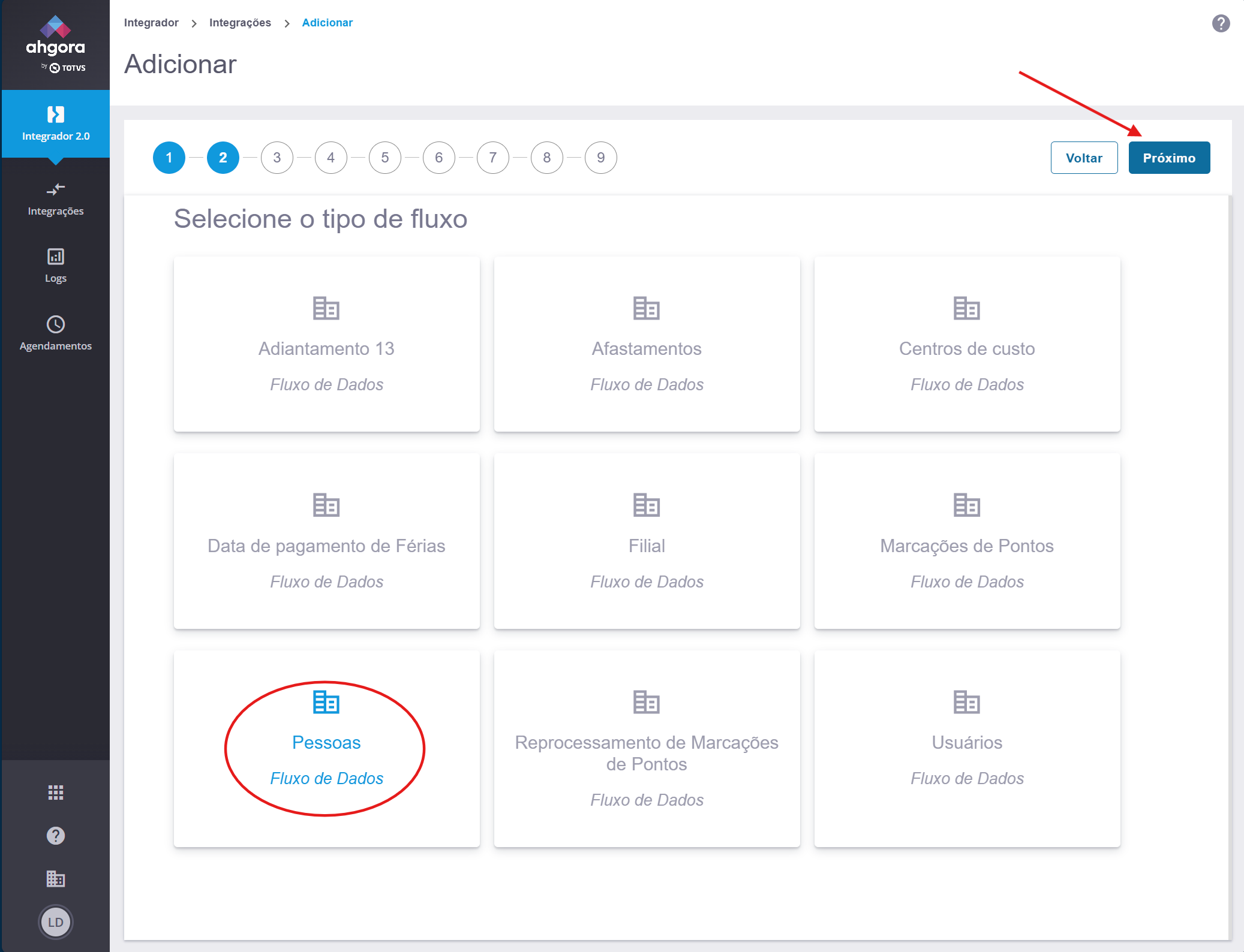The image size is (1244, 952).
Task: Jump to step 1 in stepper
Action: (x=169, y=158)
